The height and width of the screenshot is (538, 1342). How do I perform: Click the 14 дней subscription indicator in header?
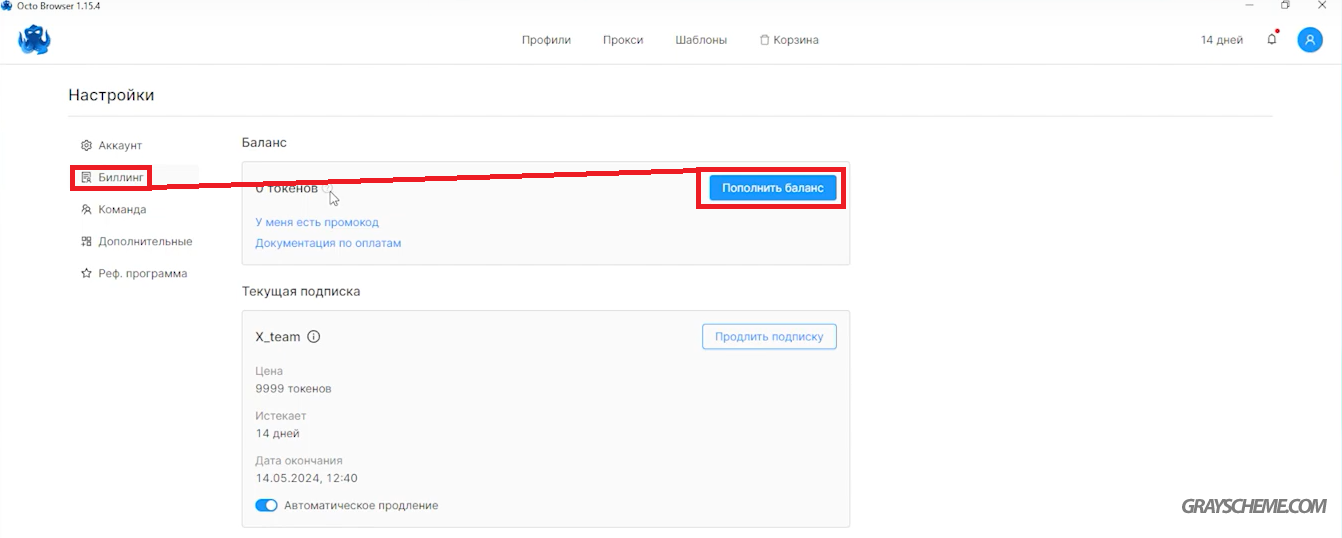[1222, 40]
